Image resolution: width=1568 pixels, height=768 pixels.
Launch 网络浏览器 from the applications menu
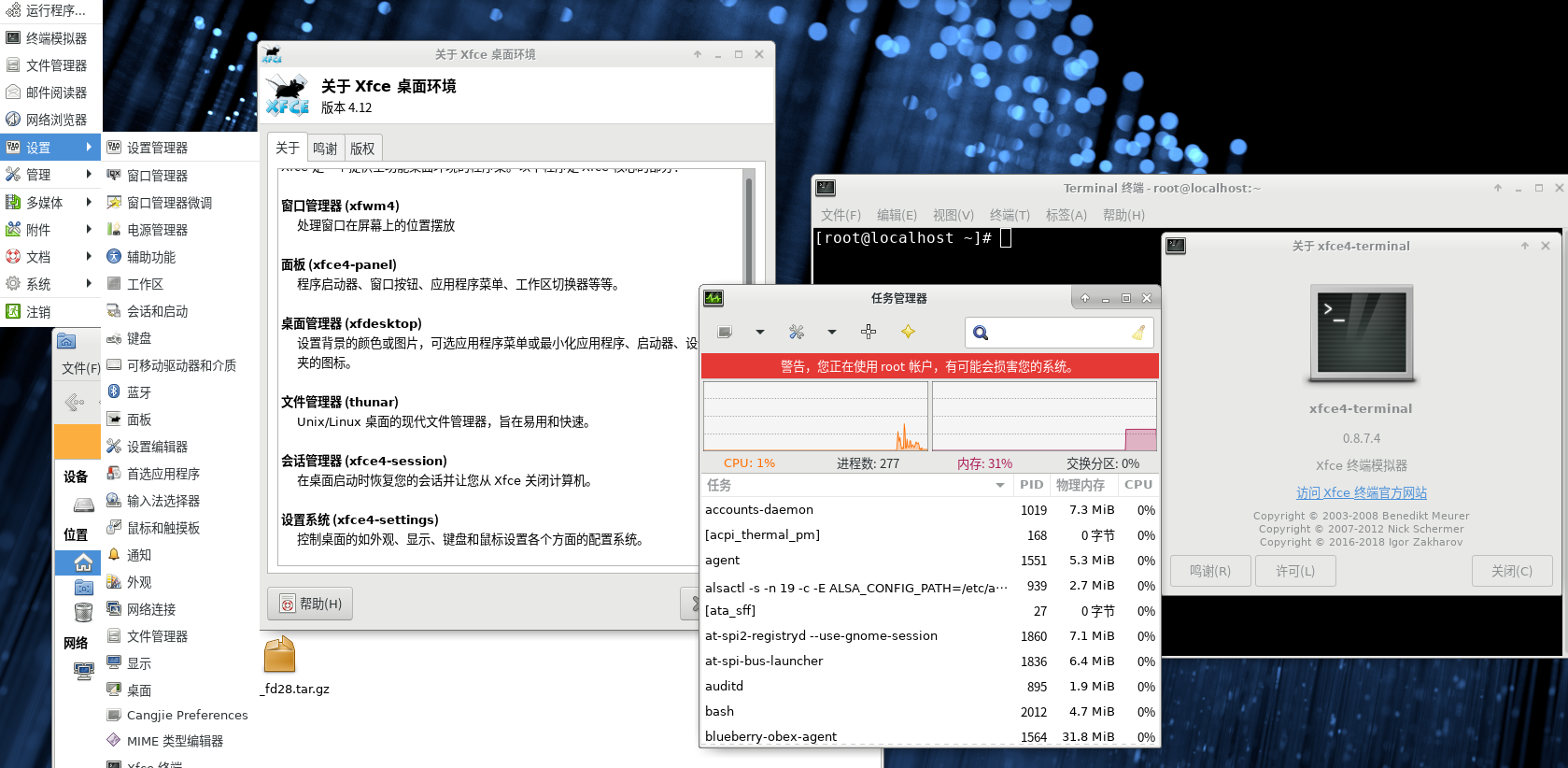[x=50, y=120]
